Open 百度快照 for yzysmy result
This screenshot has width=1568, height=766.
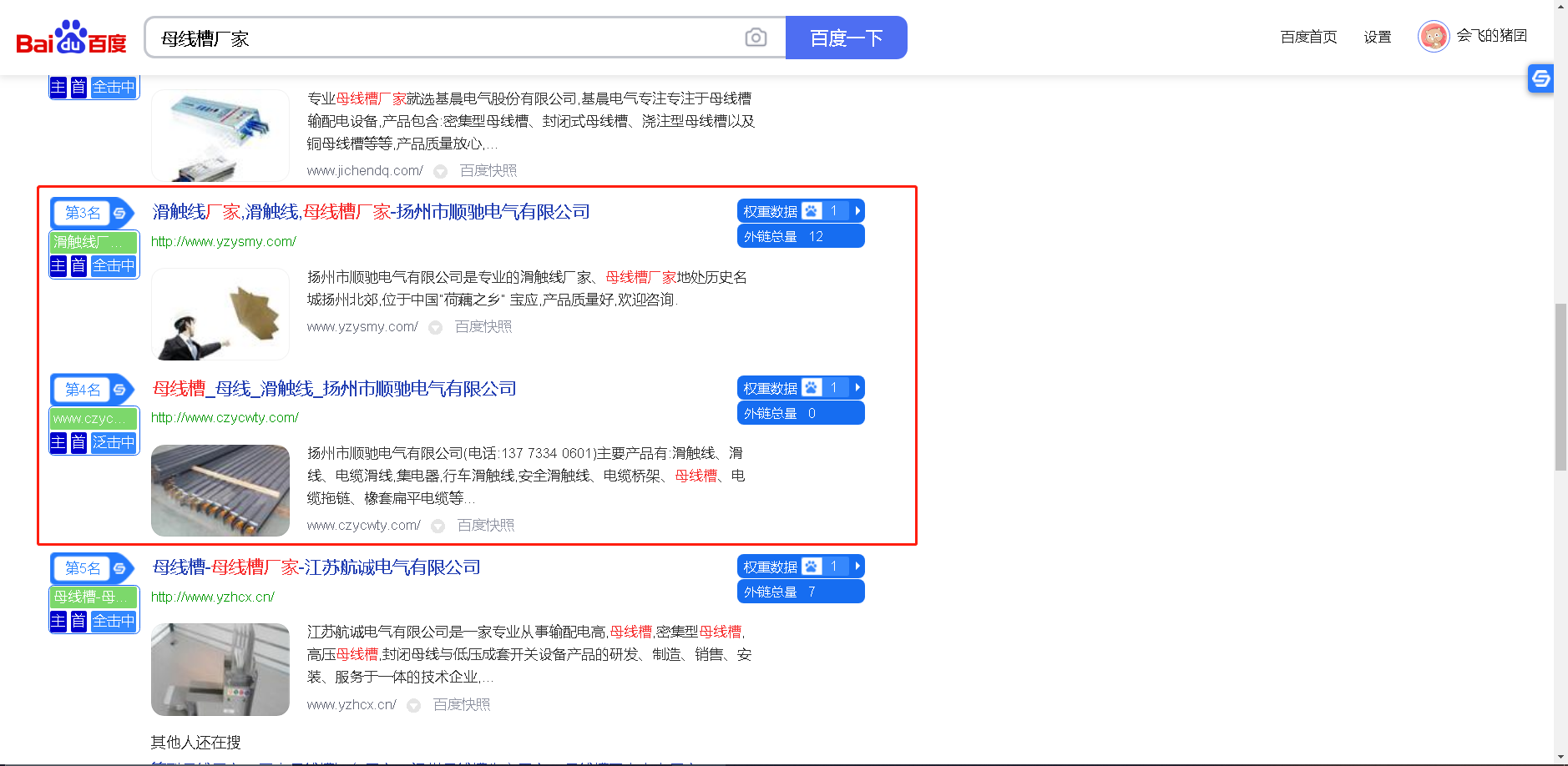click(483, 326)
